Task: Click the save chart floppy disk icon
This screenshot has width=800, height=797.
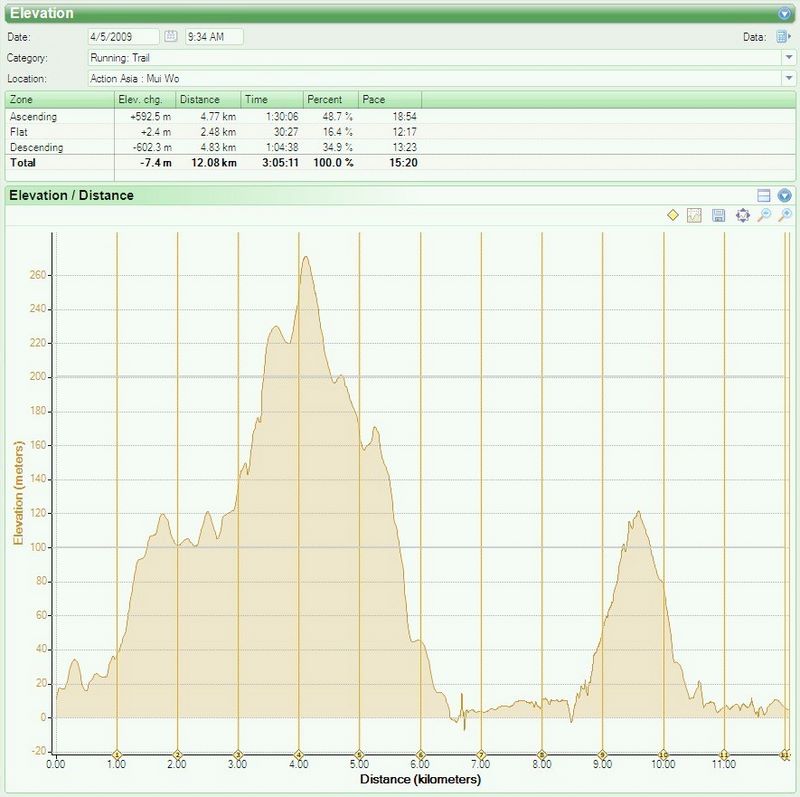Action: point(718,215)
